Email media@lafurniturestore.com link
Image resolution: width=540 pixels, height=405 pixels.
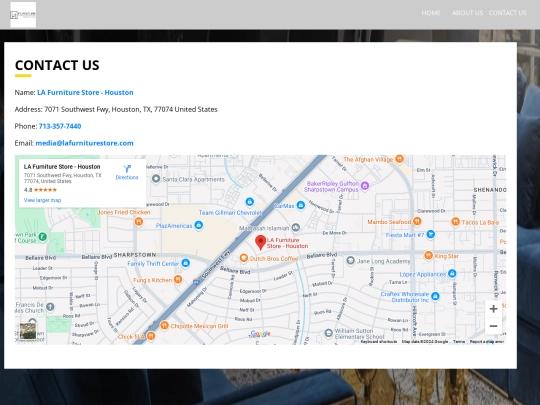[x=84, y=143]
